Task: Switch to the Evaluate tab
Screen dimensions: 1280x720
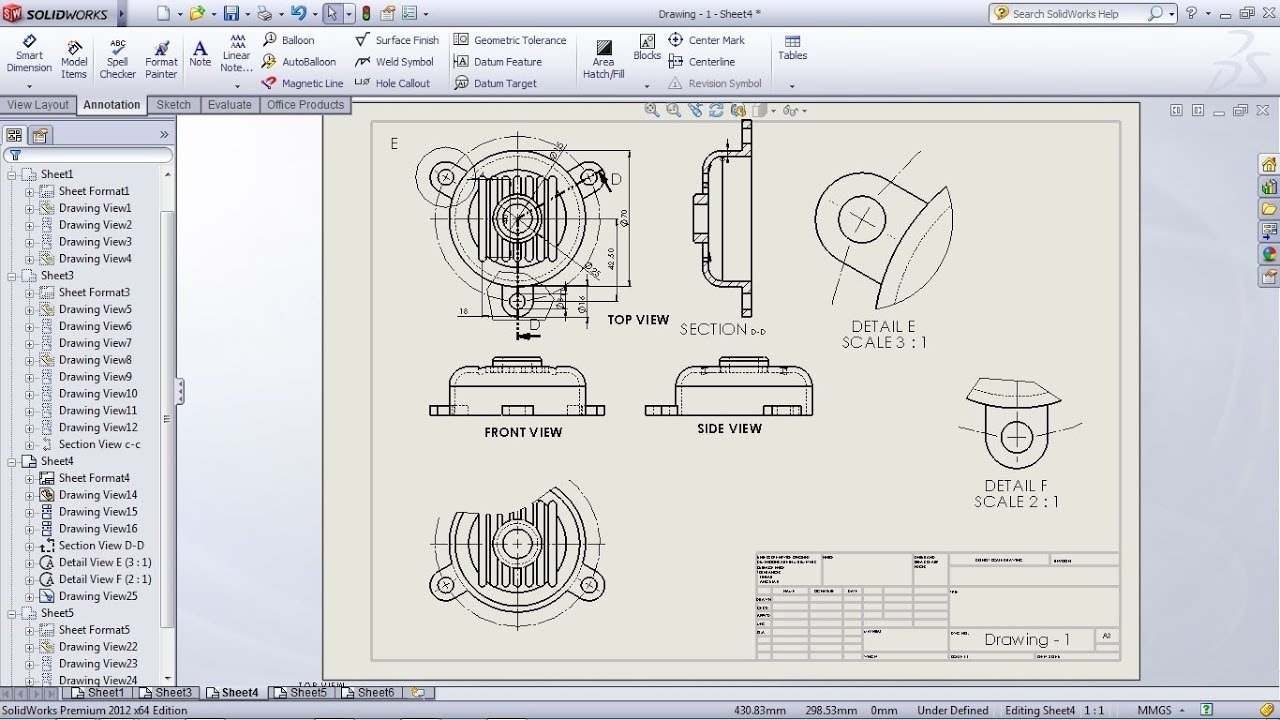Action: coord(229,104)
